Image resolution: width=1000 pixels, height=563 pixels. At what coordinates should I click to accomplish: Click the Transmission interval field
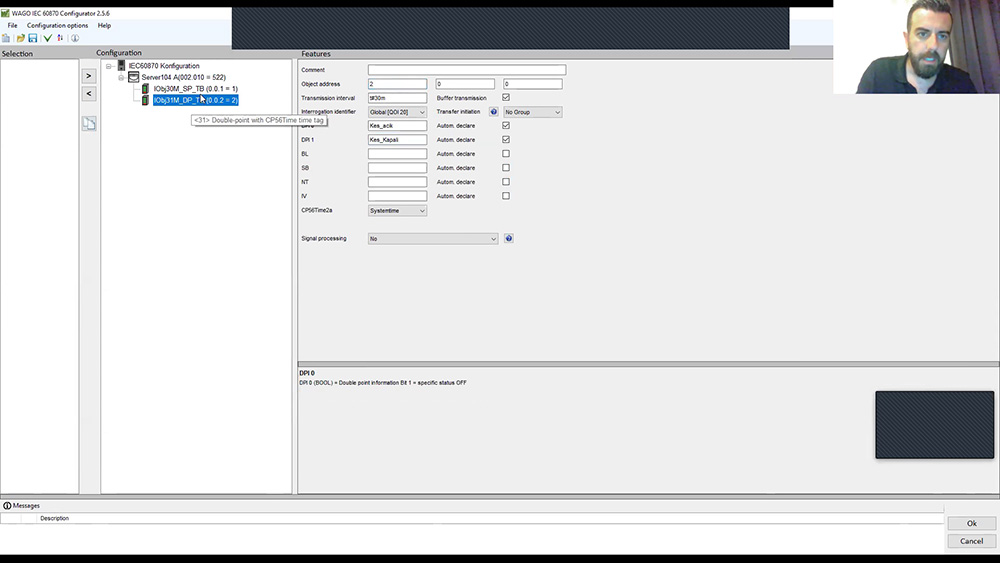[x=397, y=98]
